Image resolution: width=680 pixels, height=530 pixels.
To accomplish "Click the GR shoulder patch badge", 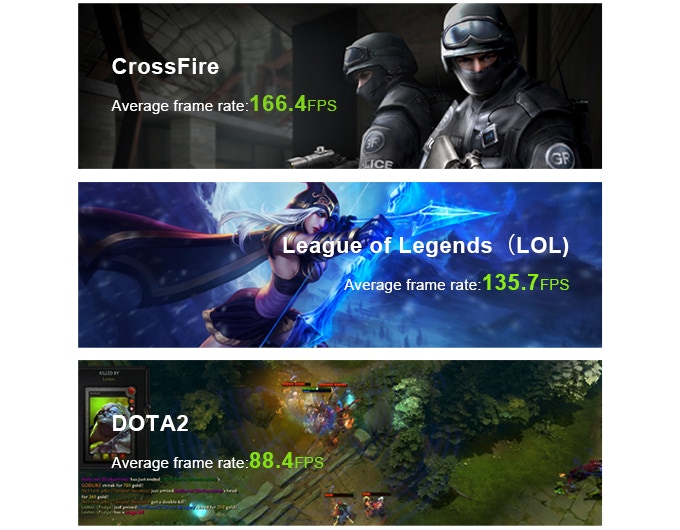I will click(x=561, y=157).
